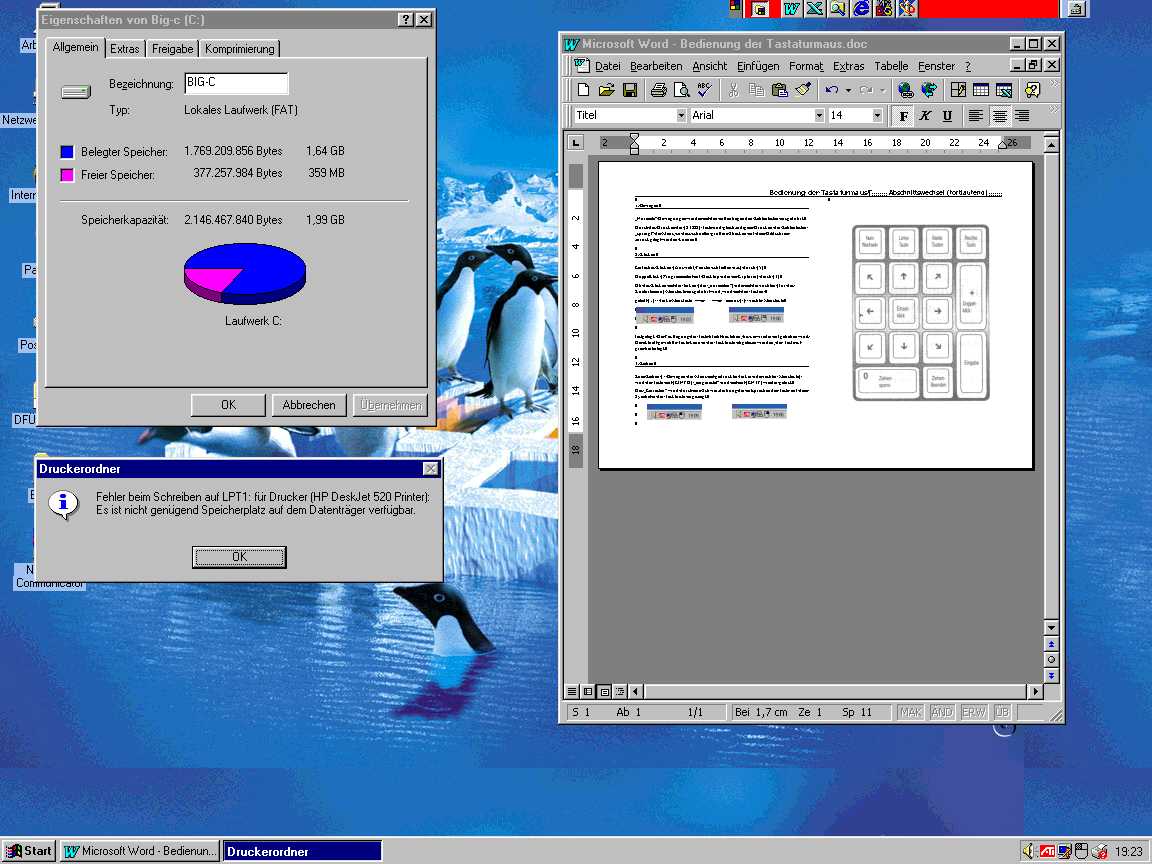The image size is (1152, 864).
Task: Open Tables and Borders tool
Action: [x=958, y=90]
